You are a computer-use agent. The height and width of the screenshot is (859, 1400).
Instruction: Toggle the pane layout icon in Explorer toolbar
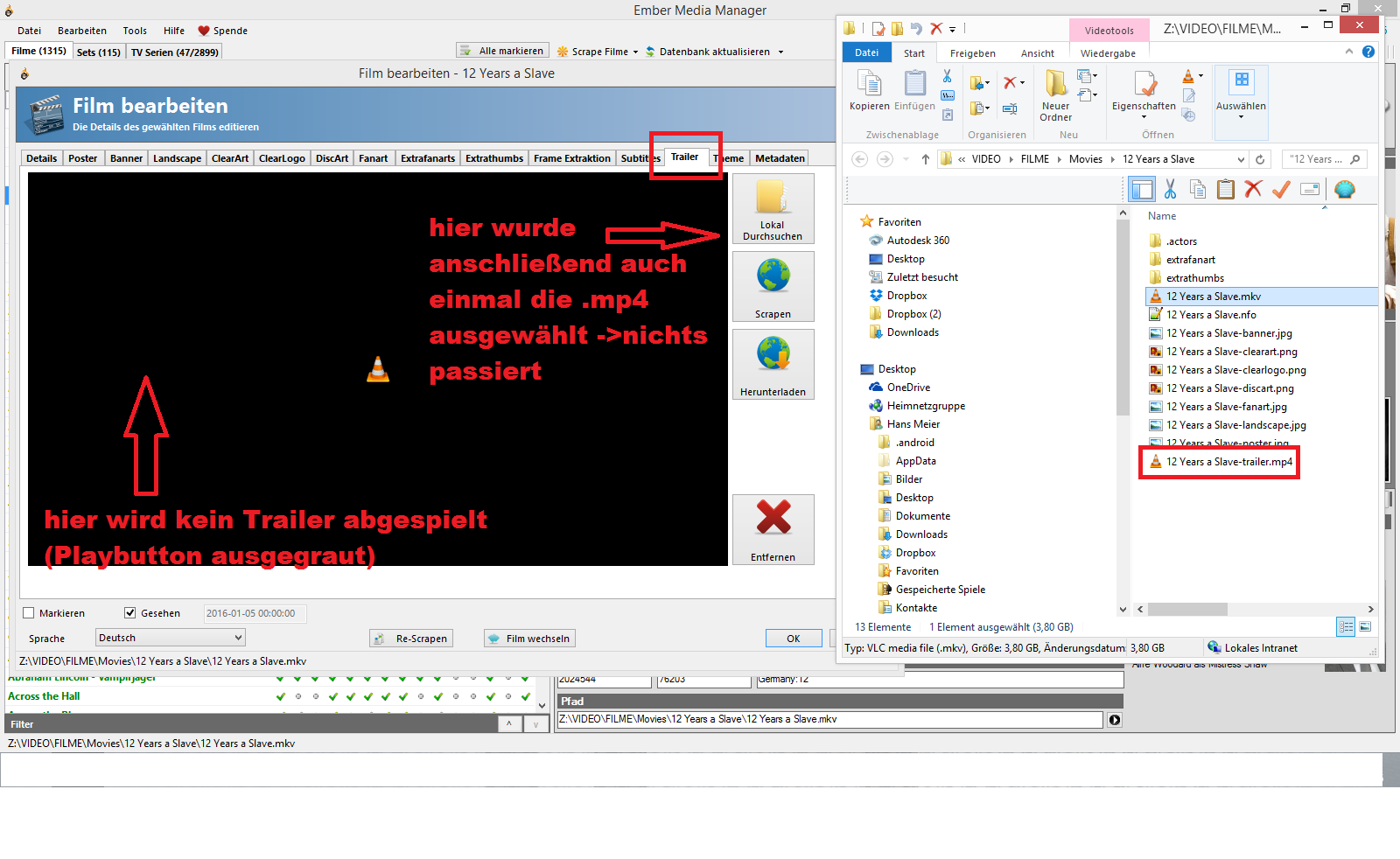[x=1142, y=189]
